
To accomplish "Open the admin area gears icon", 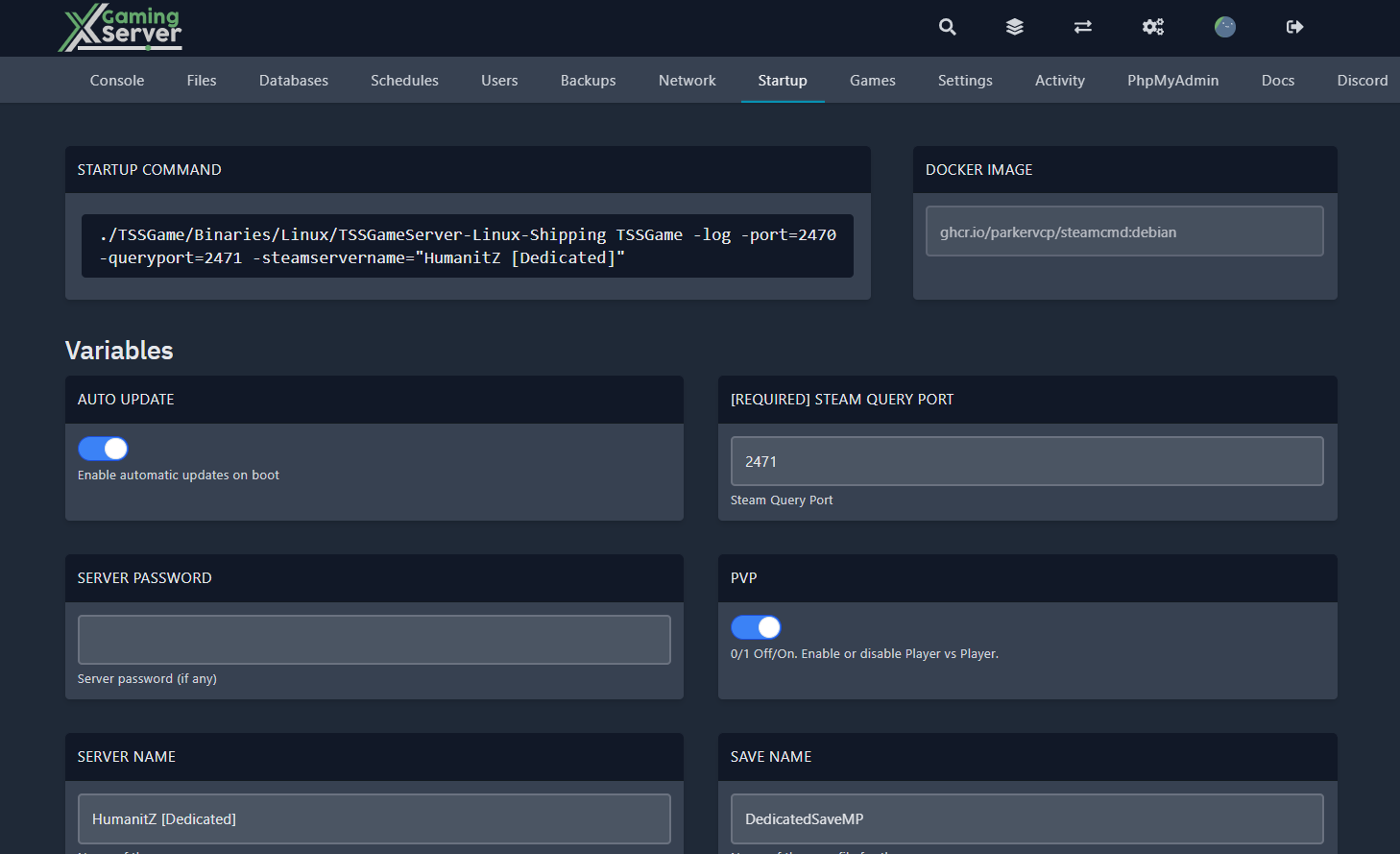I will [1152, 27].
